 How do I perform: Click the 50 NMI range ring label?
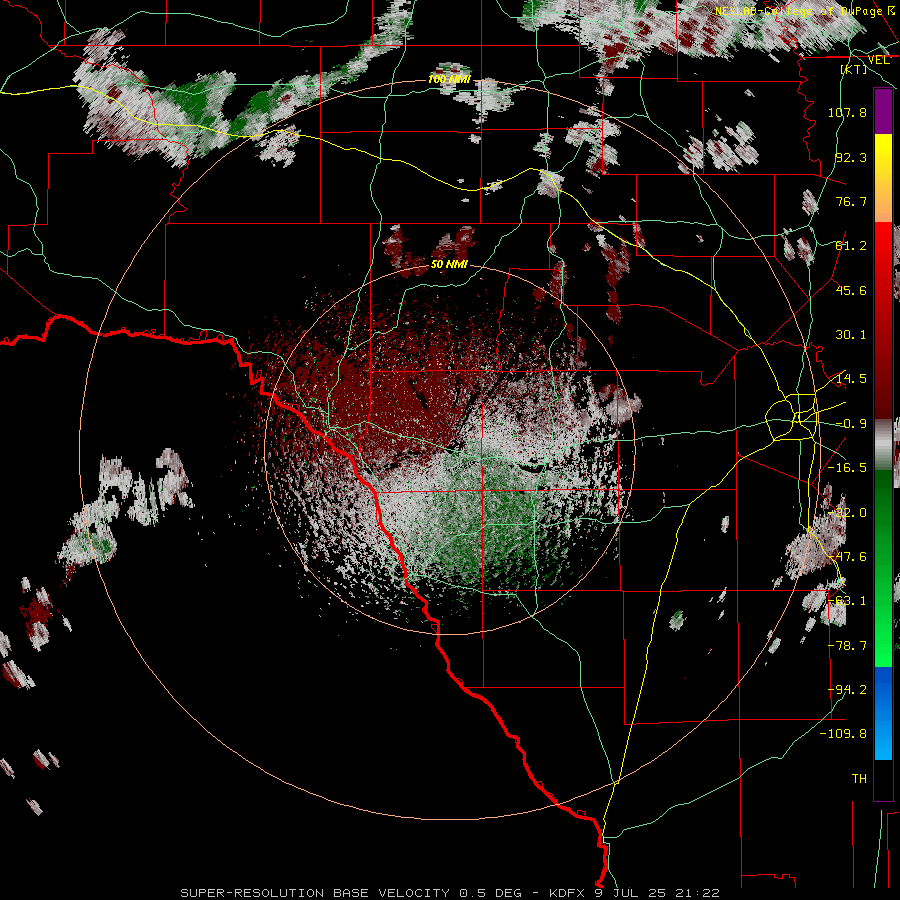(449, 265)
